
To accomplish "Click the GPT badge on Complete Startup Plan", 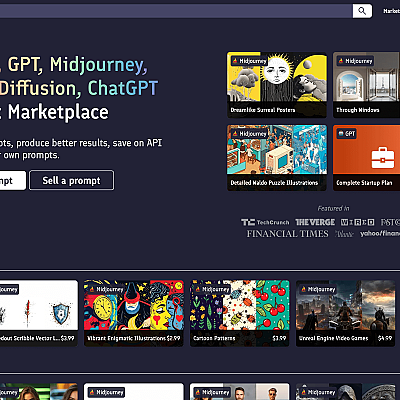I will pyautogui.click(x=346, y=134).
